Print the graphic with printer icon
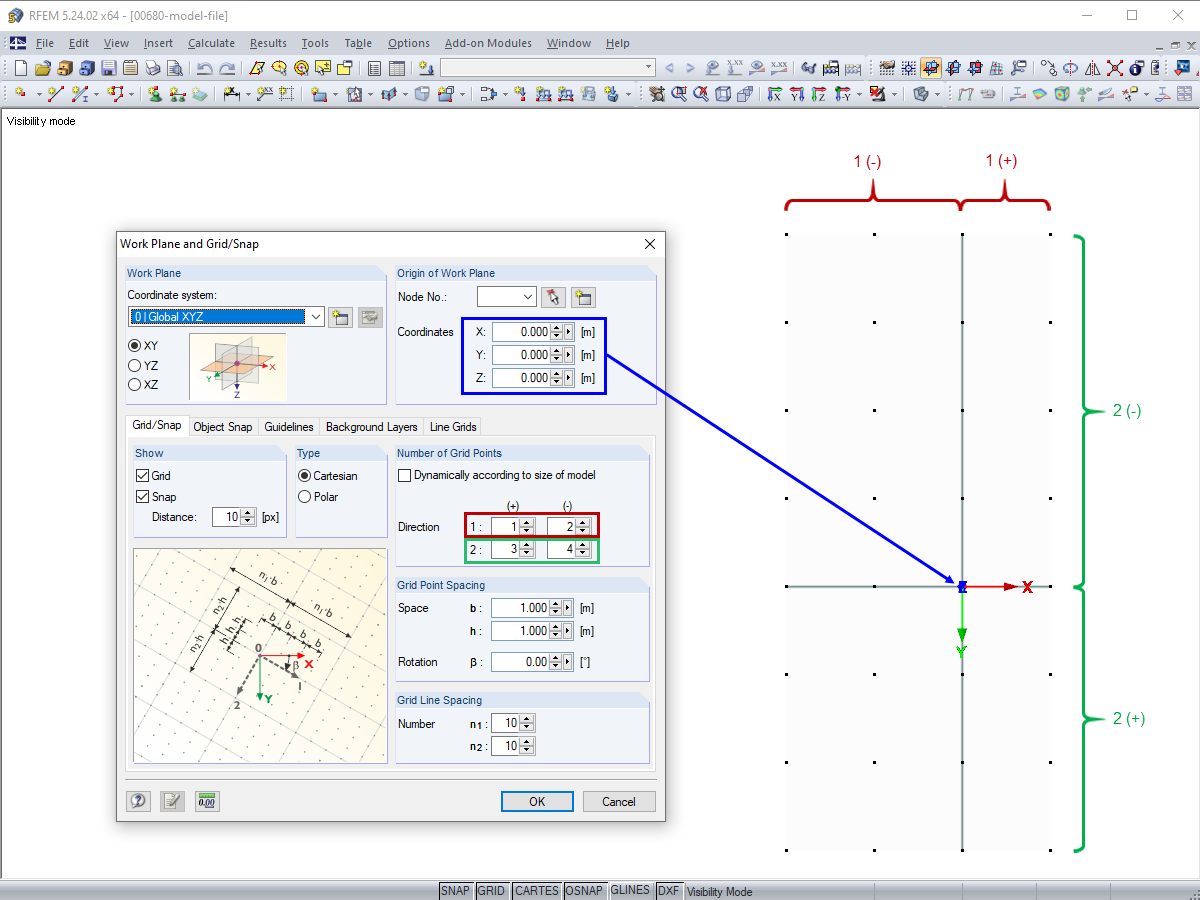 pyautogui.click(x=152, y=68)
